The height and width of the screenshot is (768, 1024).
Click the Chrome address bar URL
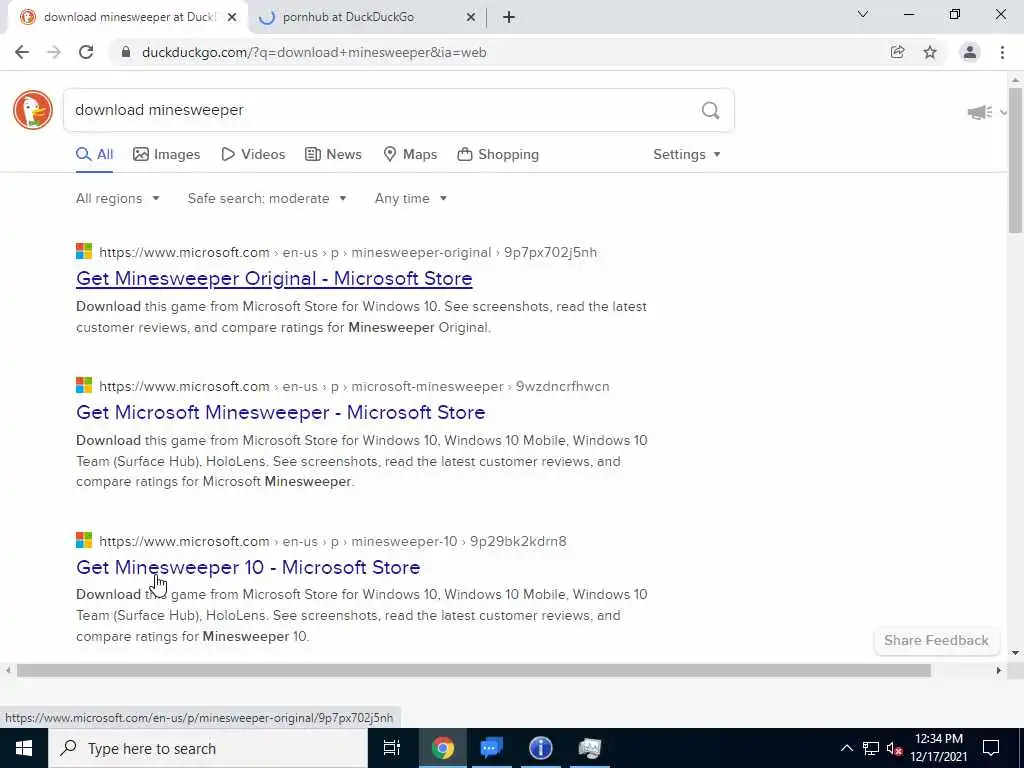pos(314,52)
